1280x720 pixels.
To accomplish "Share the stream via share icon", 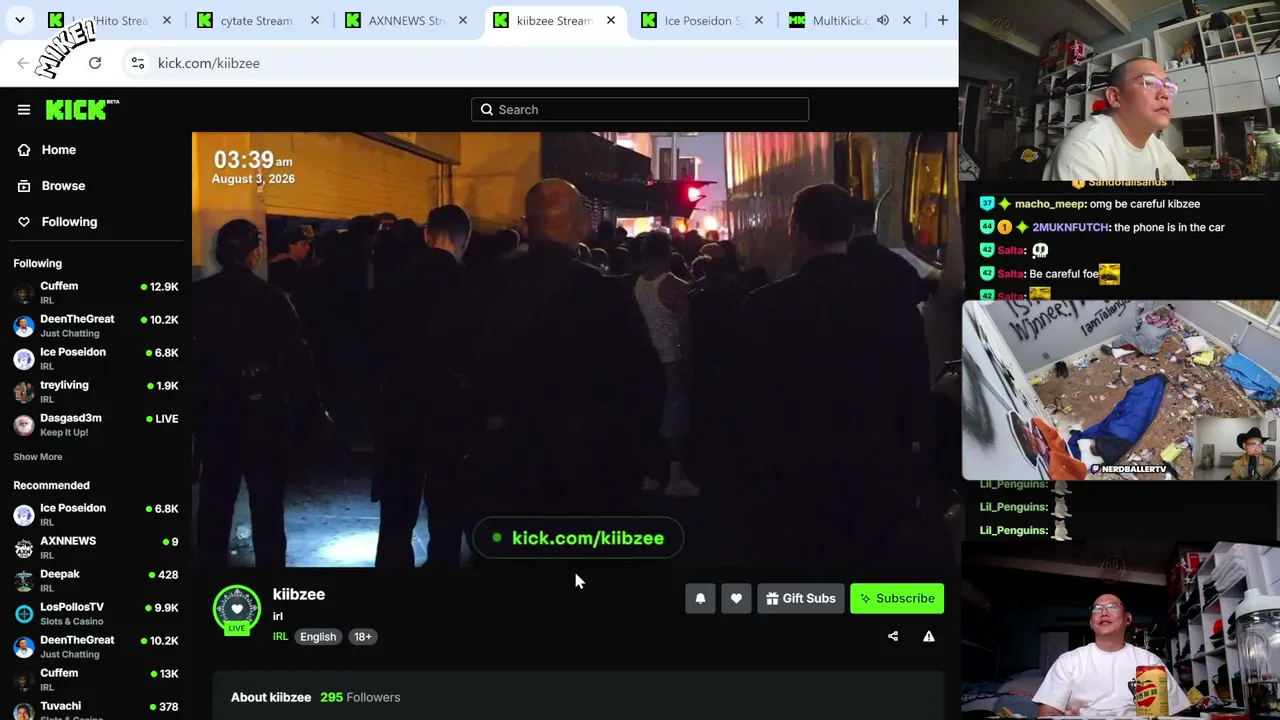I will coord(893,637).
